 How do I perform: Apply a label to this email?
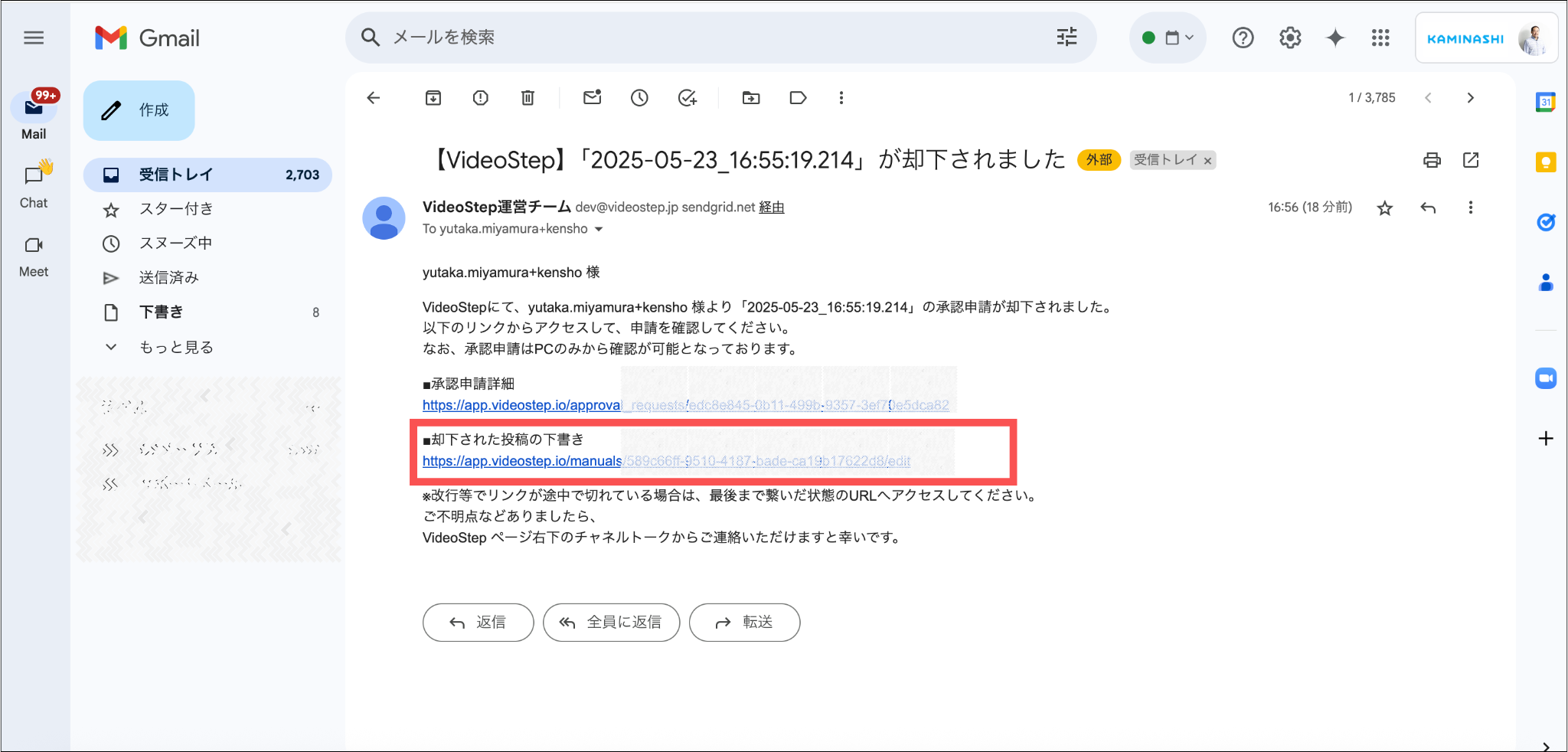click(798, 98)
